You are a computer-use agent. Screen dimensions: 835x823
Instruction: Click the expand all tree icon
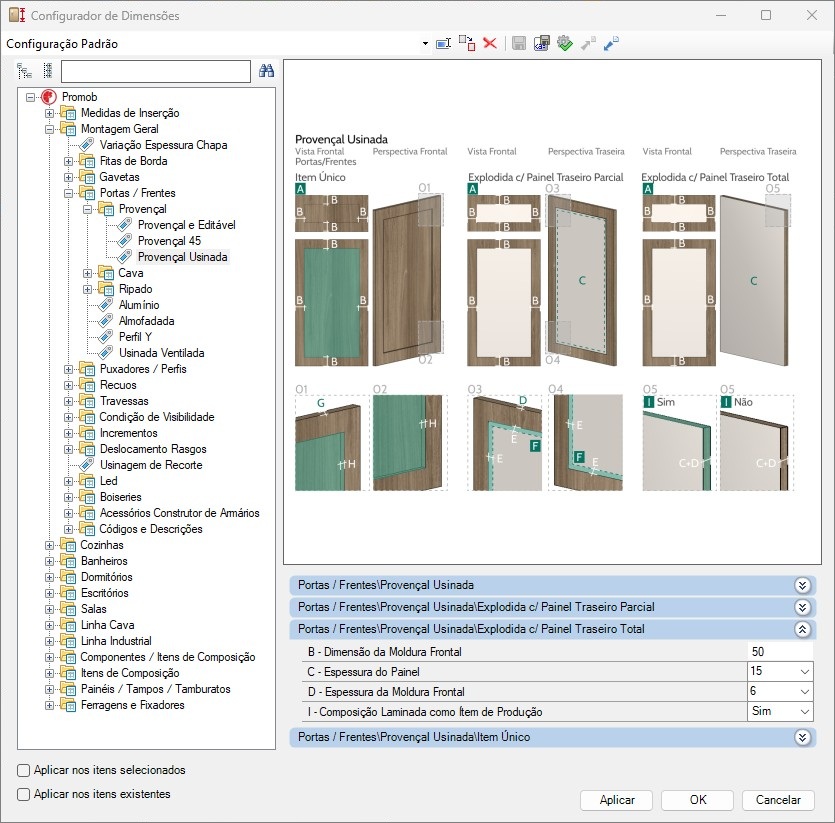tap(25, 71)
